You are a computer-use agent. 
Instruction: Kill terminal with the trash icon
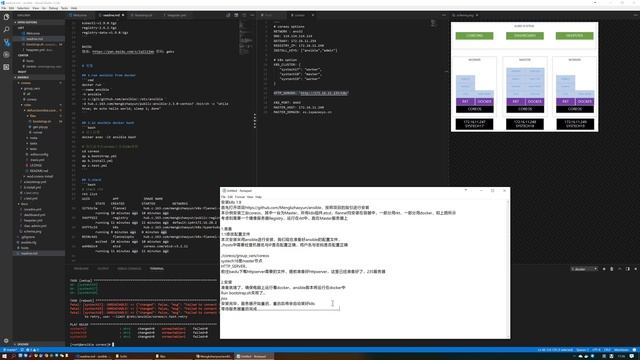(612, 269)
